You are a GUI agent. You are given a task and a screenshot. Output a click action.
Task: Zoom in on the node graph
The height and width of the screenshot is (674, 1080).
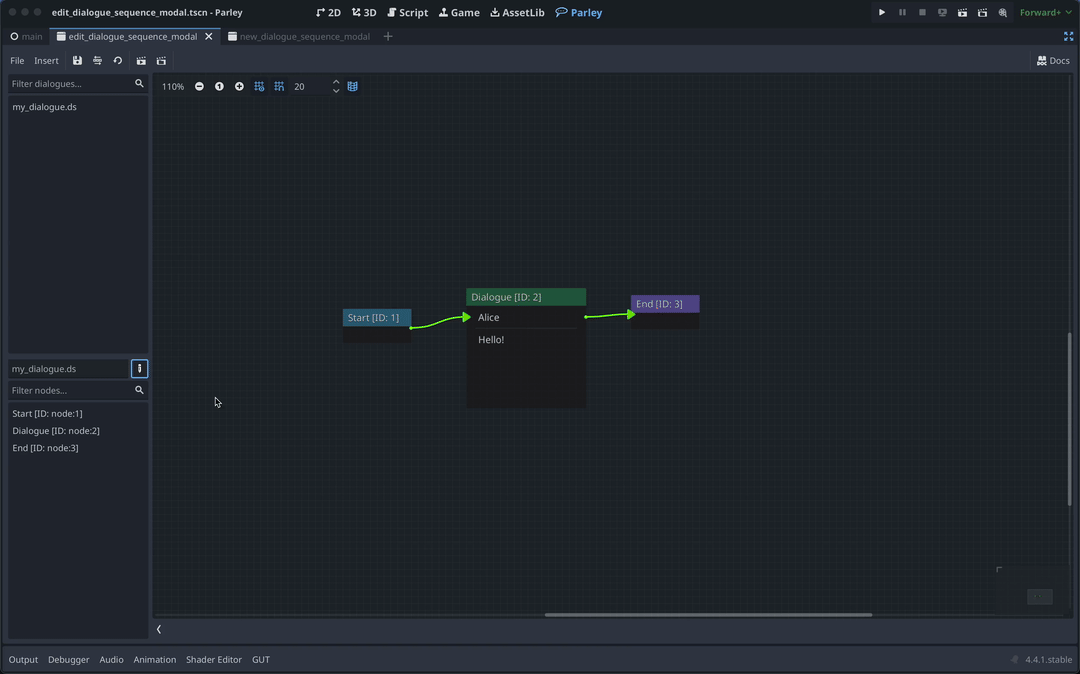pyautogui.click(x=239, y=86)
